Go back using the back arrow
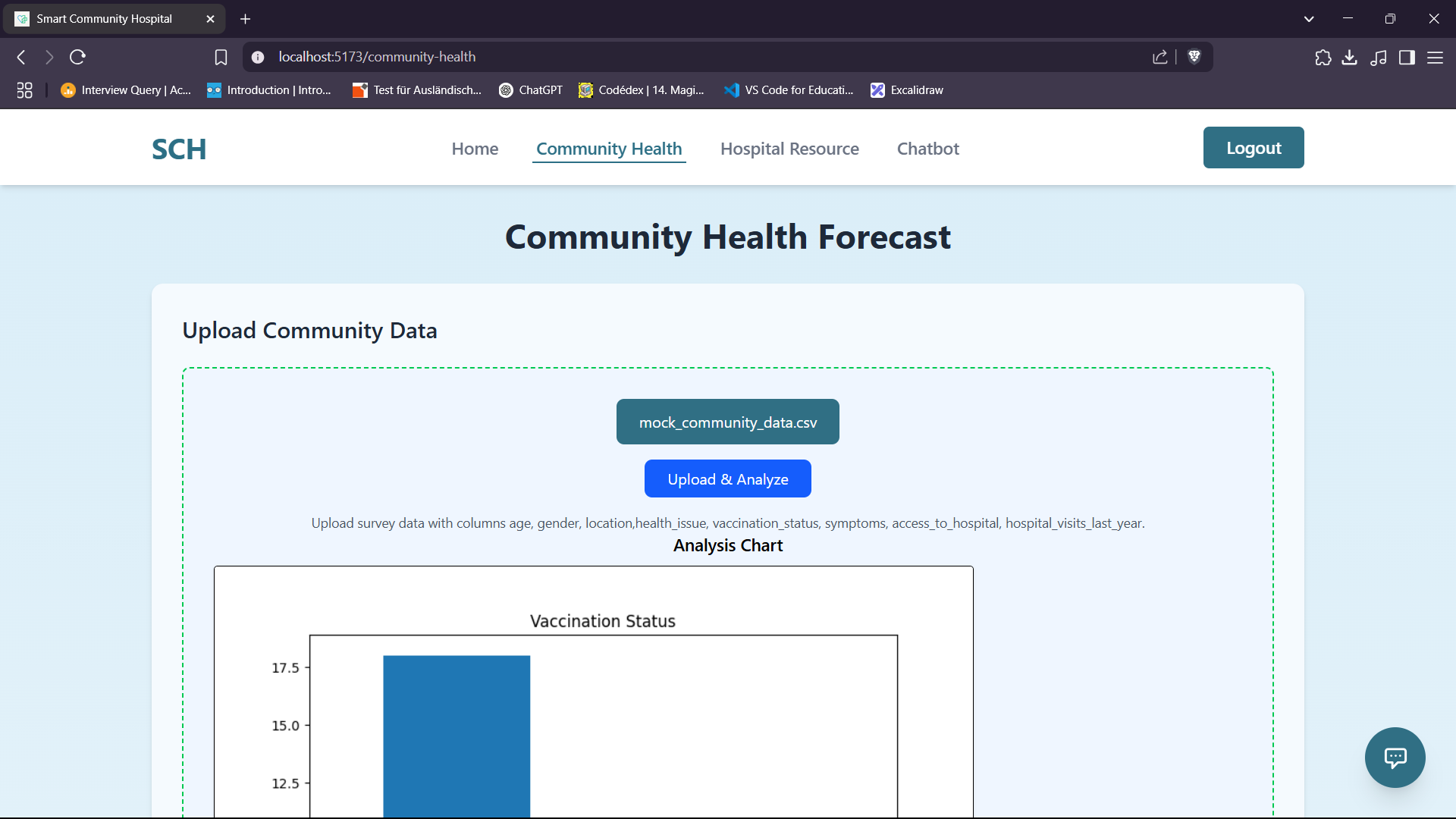 pos(20,57)
